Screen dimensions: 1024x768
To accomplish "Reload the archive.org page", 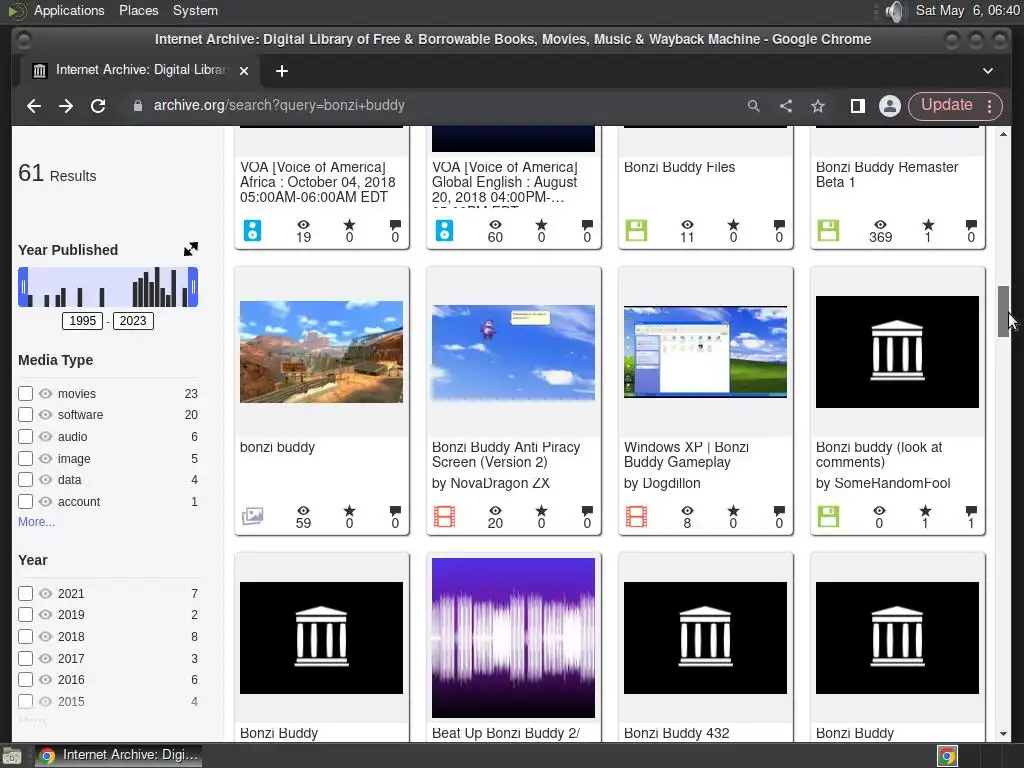I will click(x=98, y=106).
